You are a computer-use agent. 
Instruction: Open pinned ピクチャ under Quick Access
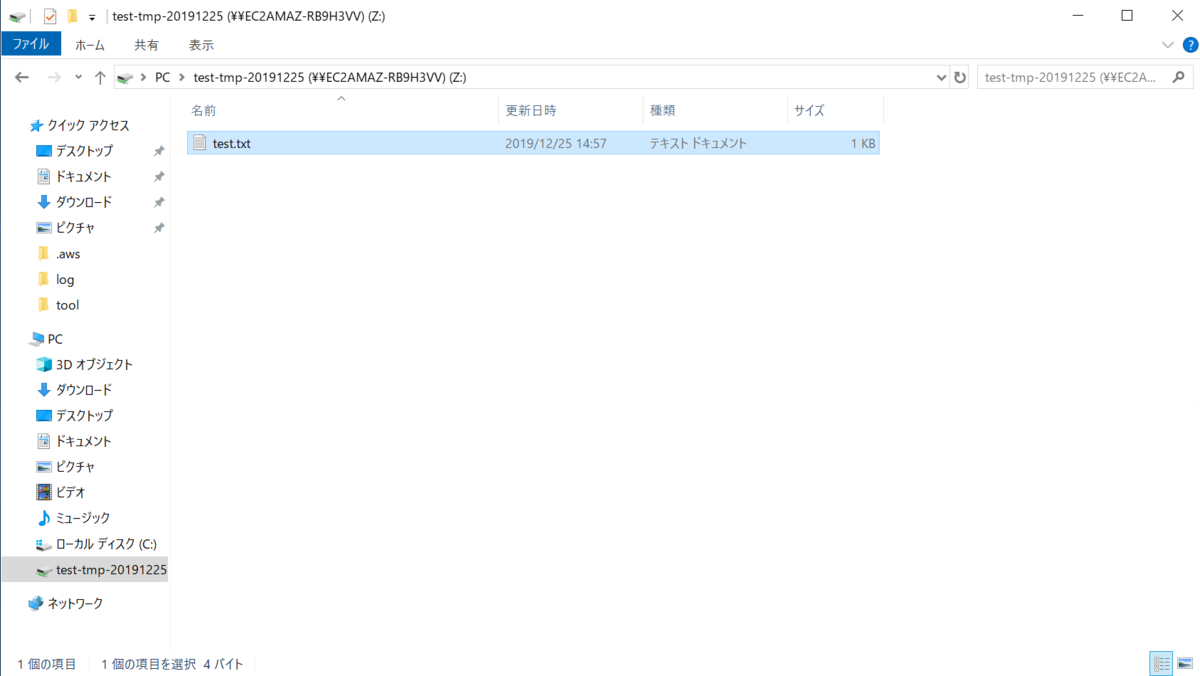(x=75, y=228)
